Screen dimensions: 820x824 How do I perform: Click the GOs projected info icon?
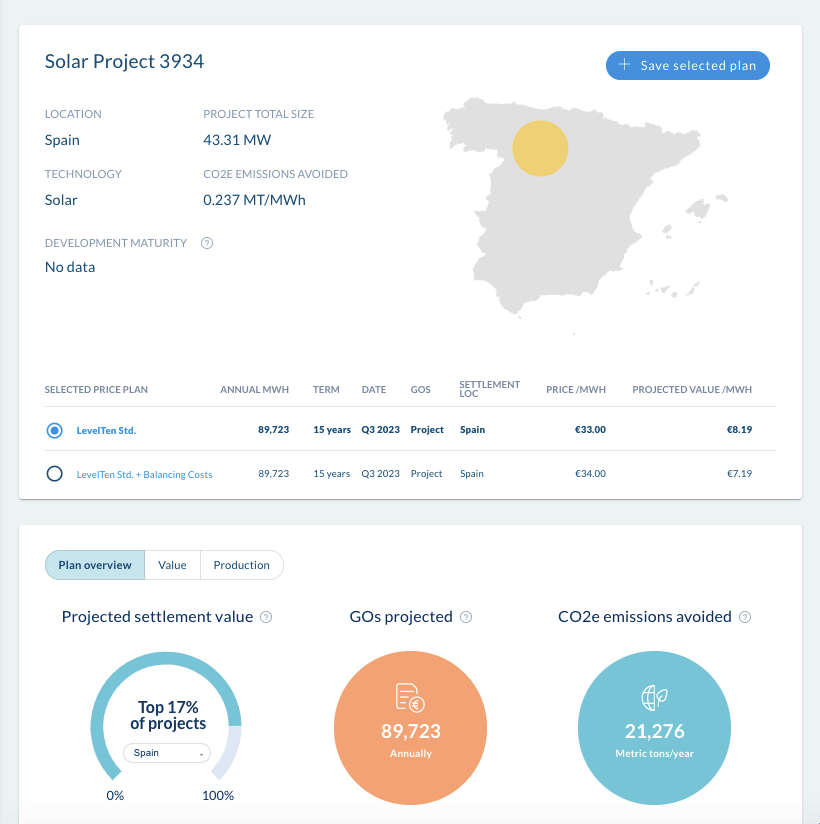465,617
